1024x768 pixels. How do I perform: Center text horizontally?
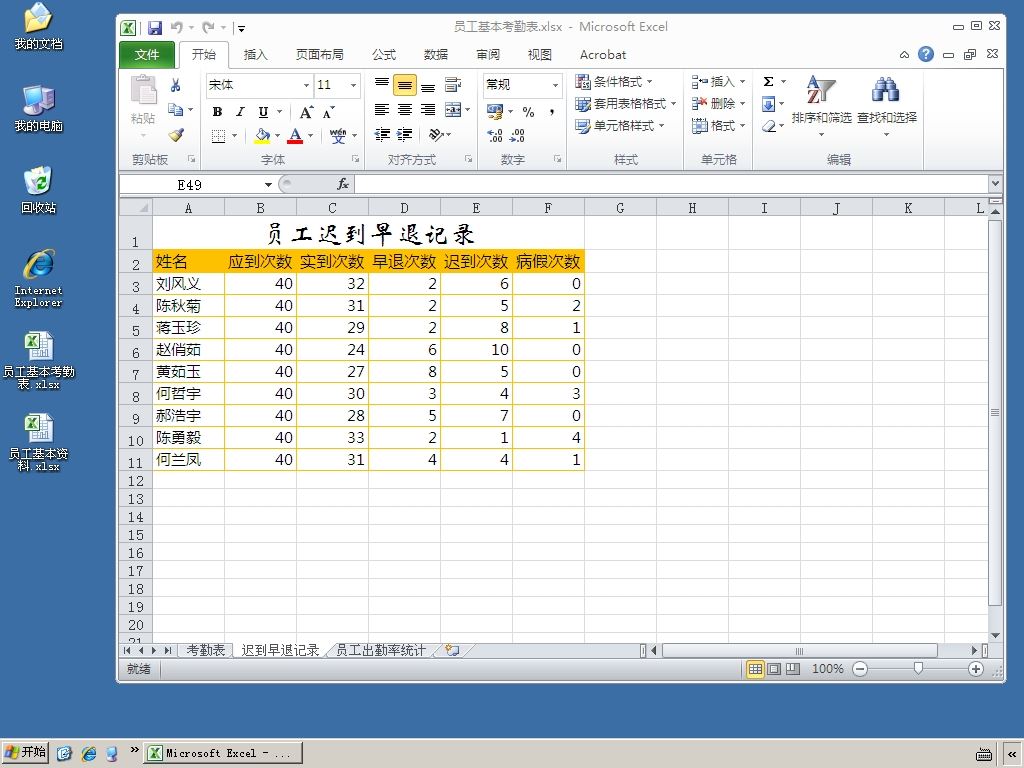(405, 110)
